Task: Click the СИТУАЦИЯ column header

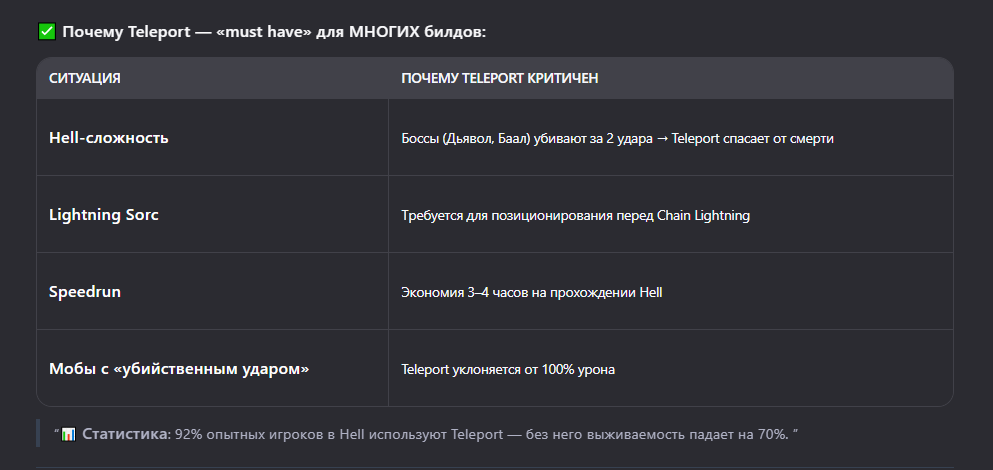Action: (x=85, y=78)
